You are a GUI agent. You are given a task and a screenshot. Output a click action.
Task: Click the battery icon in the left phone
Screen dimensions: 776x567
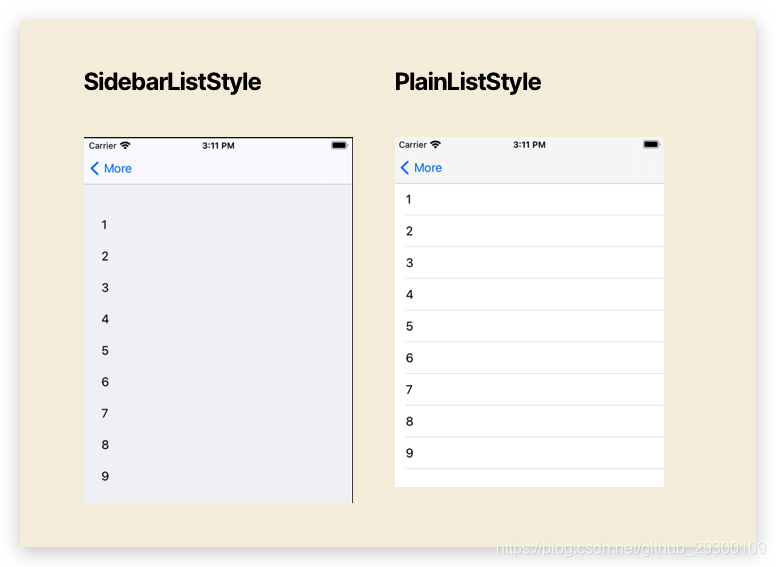pos(340,145)
